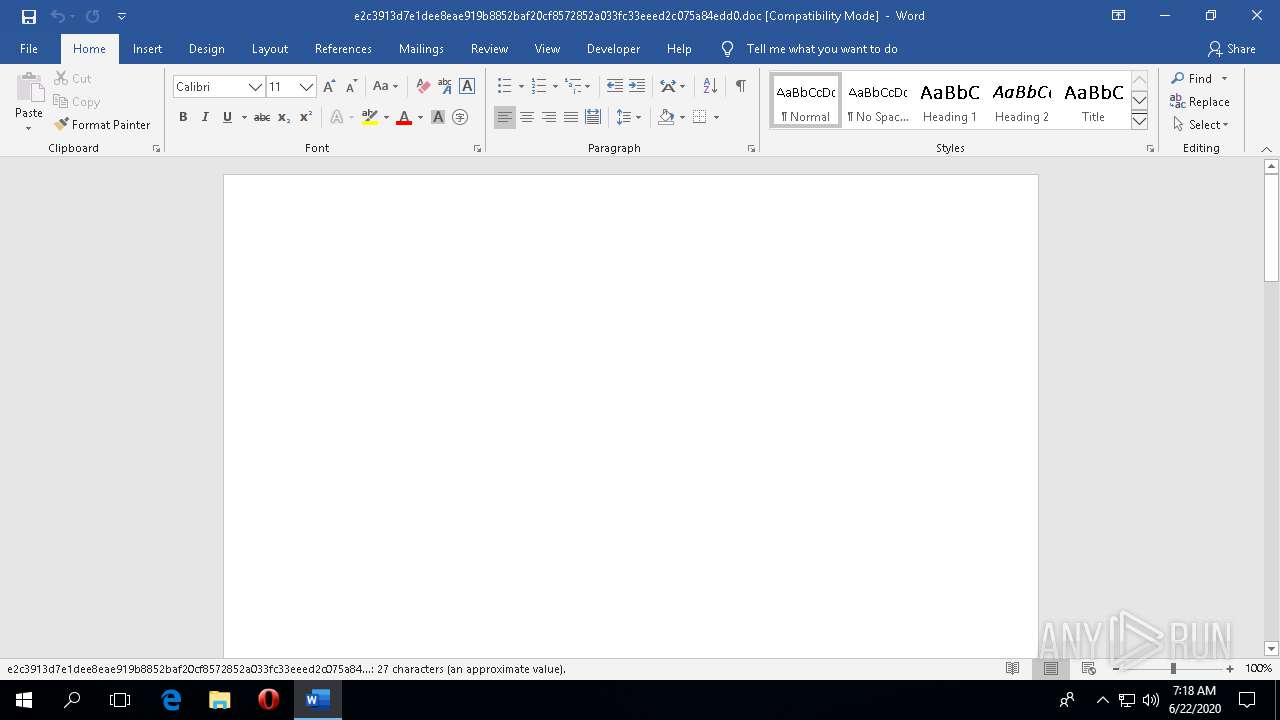Switch to the Layout tab
This screenshot has width=1280, height=720.
click(x=270, y=49)
